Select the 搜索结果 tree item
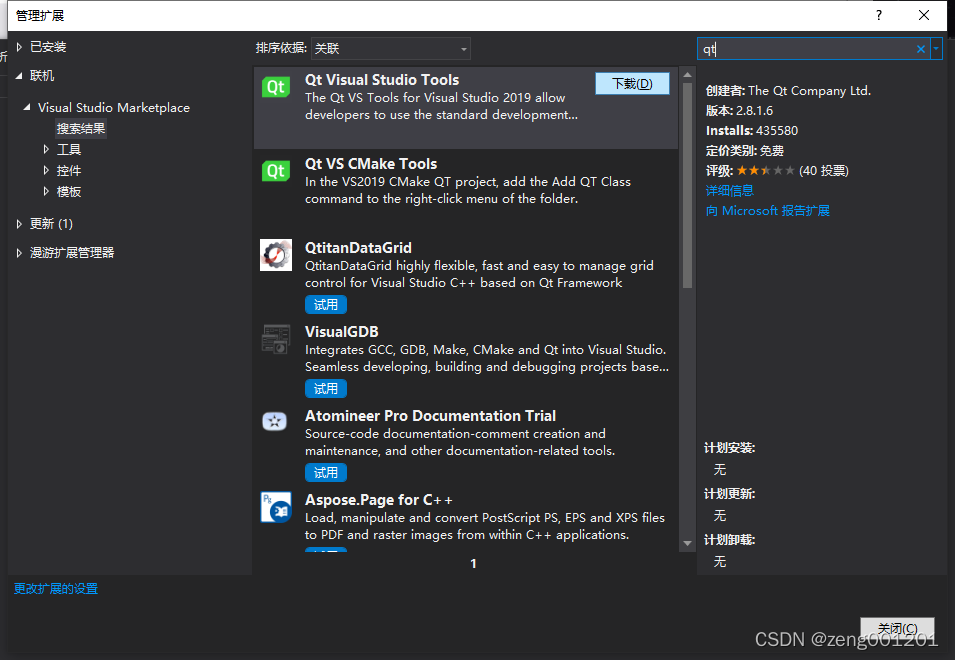Viewport: 955px width, 660px height. (x=83, y=128)
